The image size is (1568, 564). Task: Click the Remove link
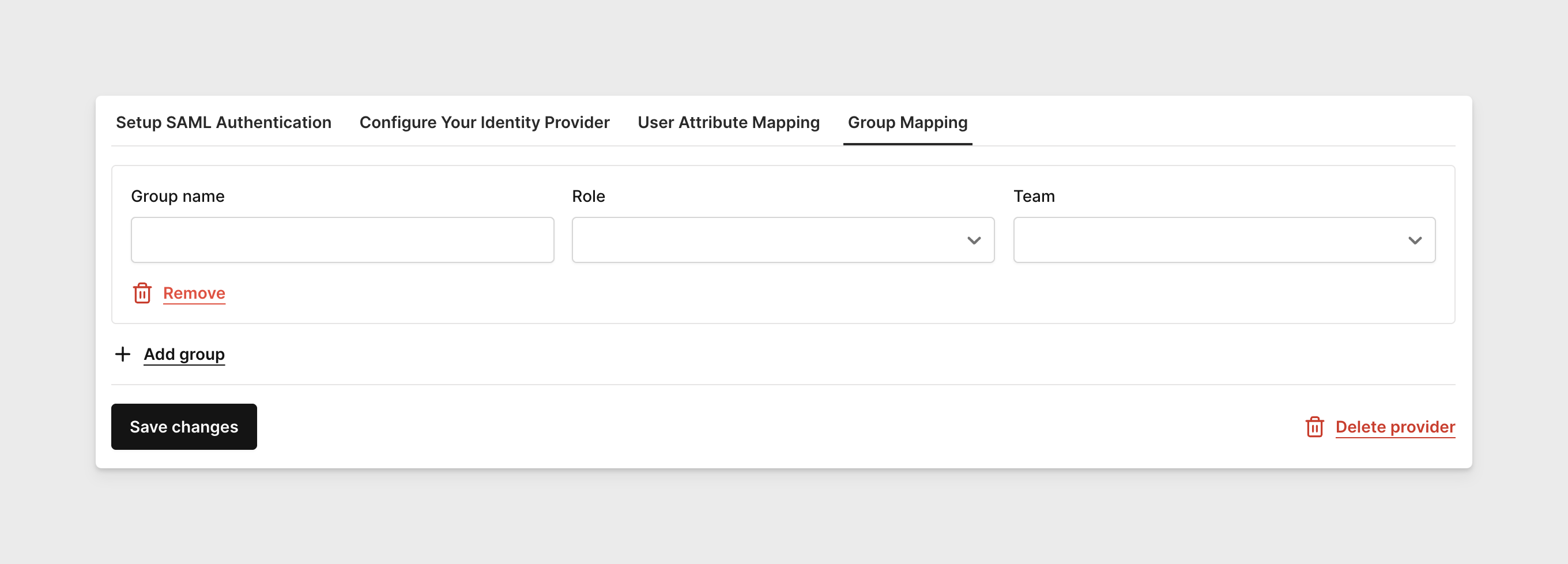coord(194,293)
